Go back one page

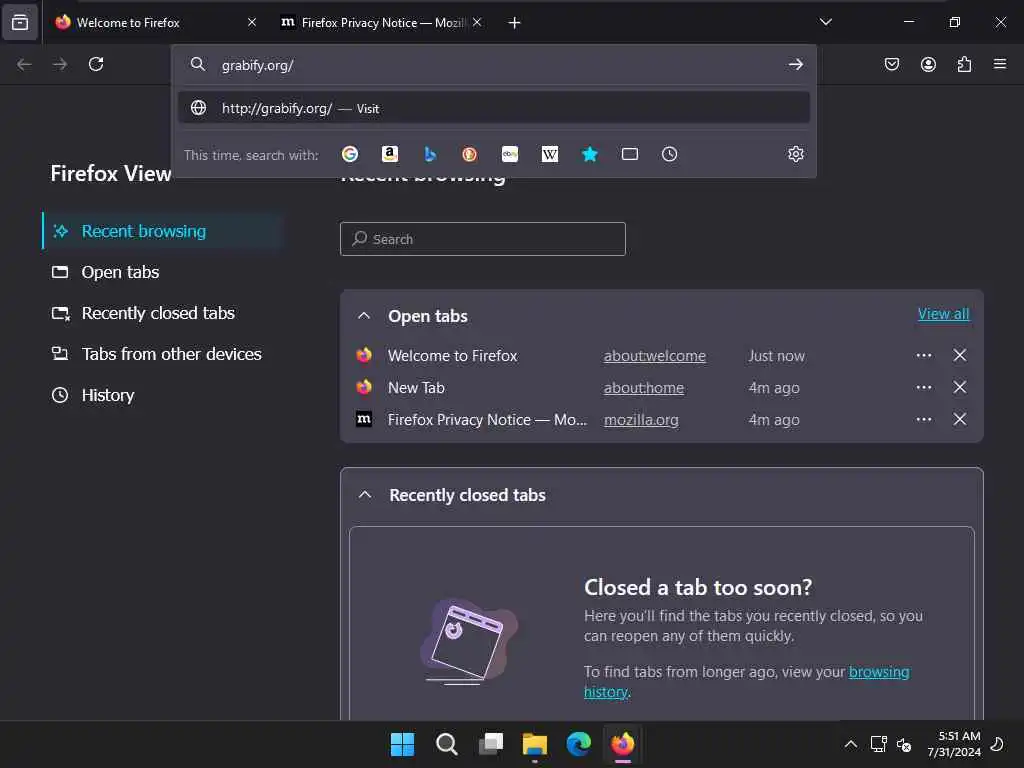coord(24,64)
